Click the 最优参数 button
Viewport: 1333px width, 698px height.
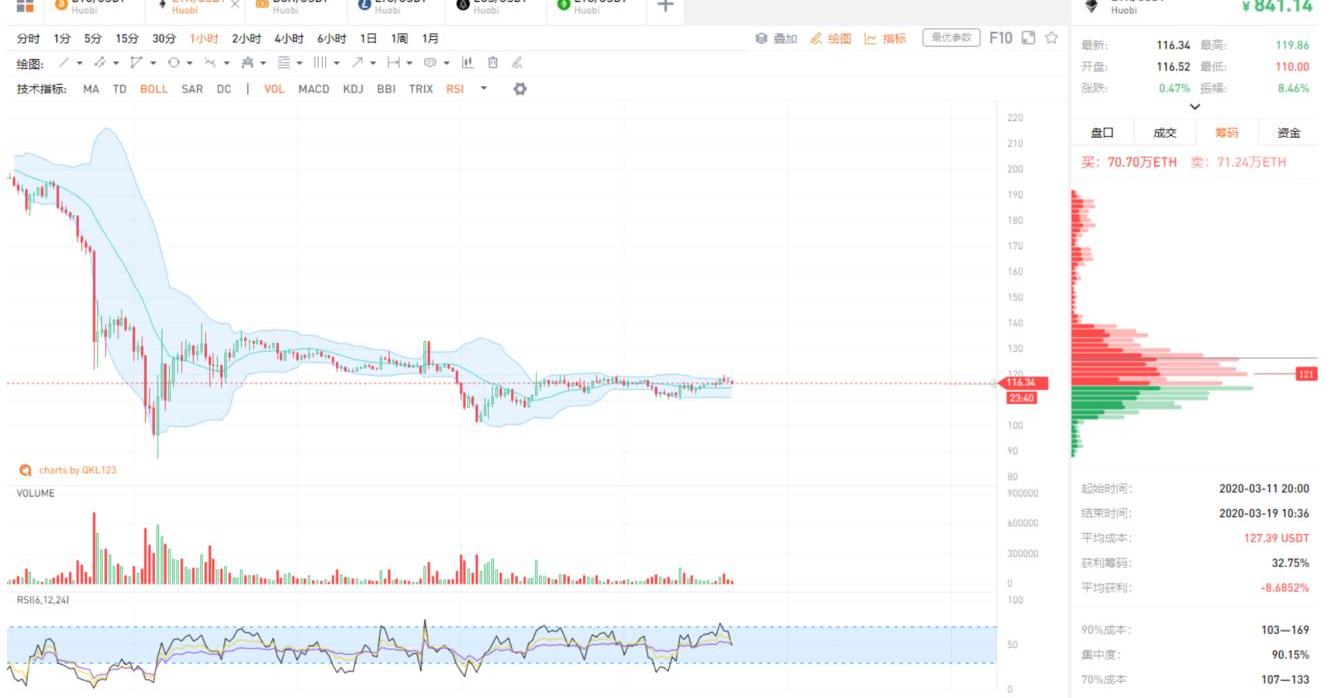[x=950, y=38]
